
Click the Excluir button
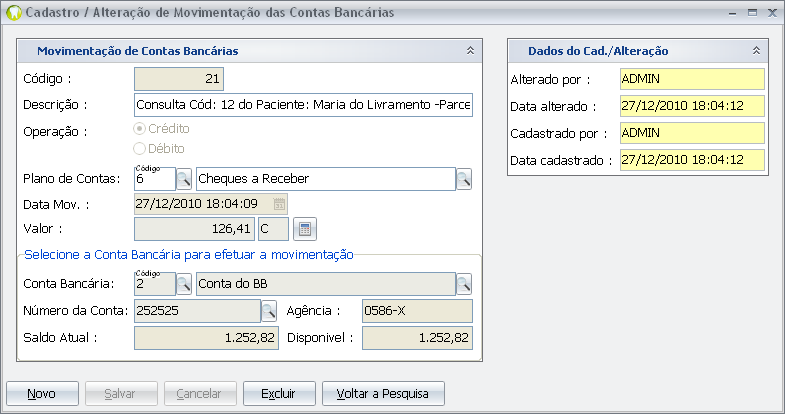(279, 393)
